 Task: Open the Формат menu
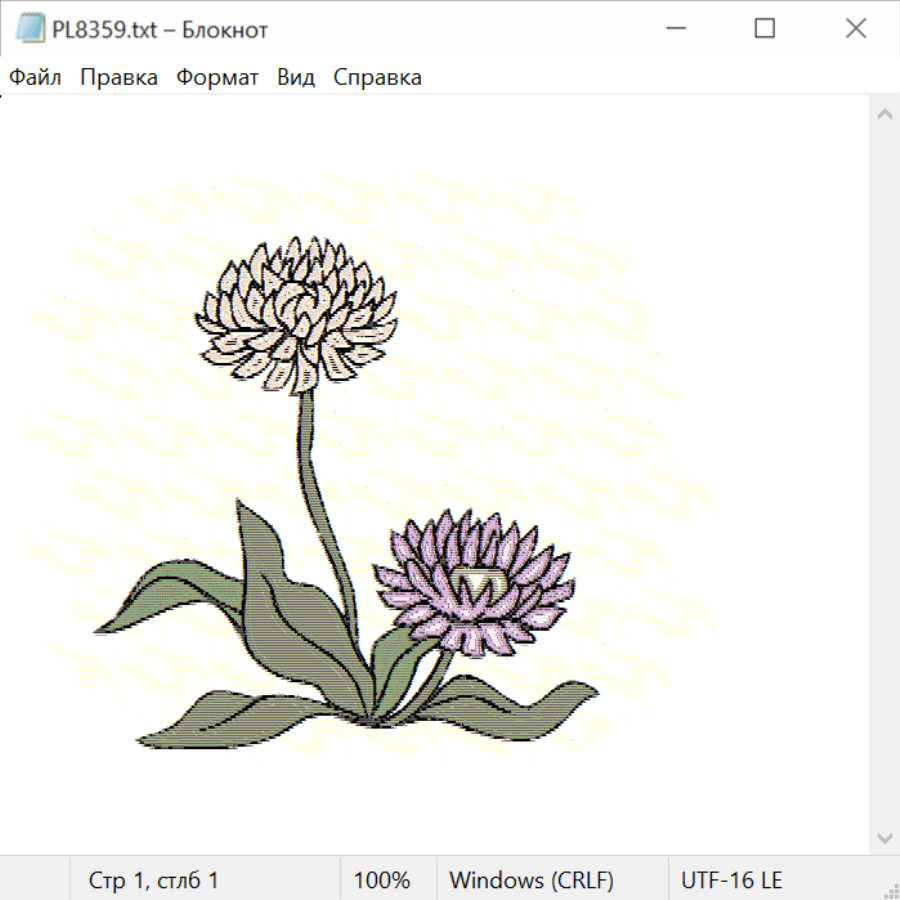[217, 77]
